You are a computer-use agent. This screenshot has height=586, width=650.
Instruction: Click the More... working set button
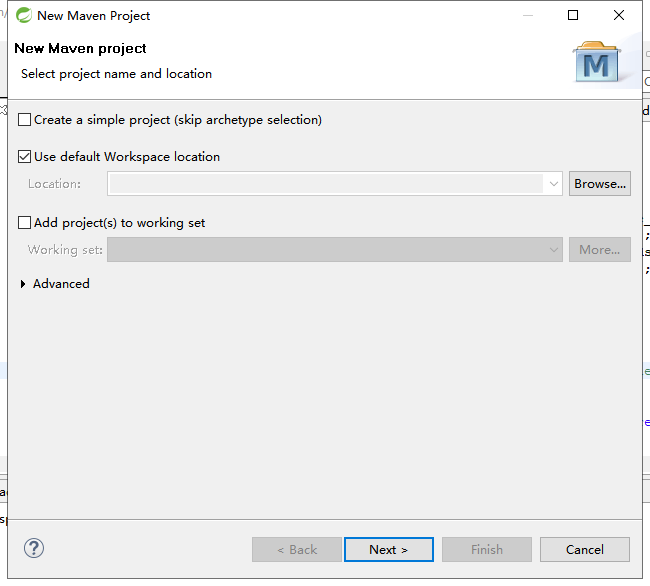pos(599,249)
